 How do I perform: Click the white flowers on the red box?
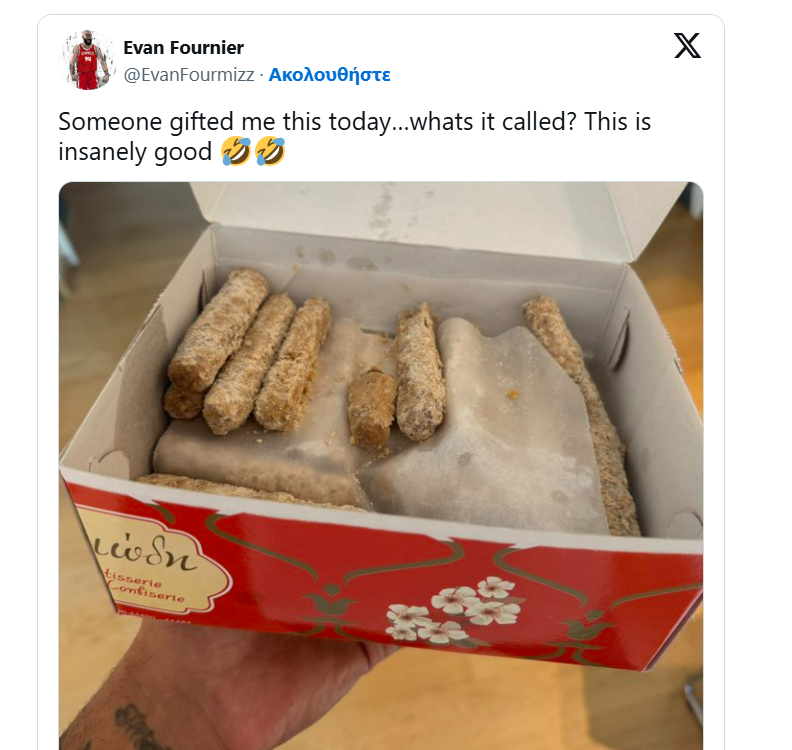453,610
